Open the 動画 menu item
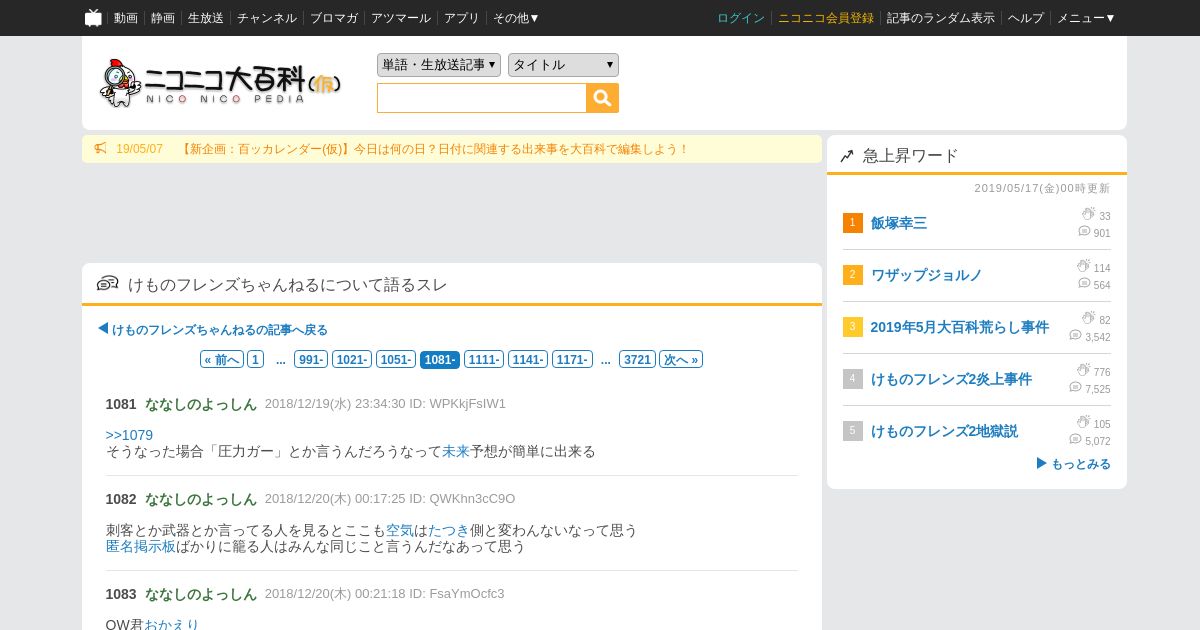 [126, 18]
